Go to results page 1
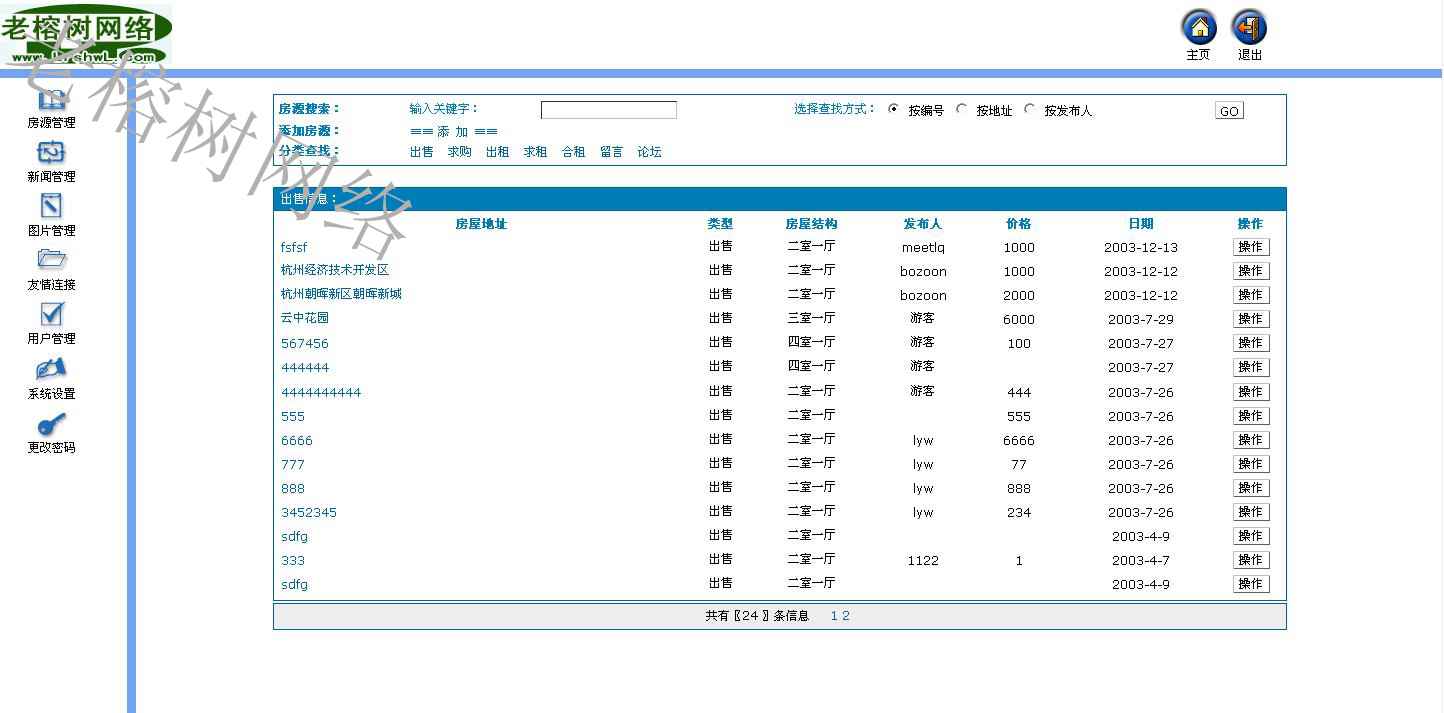The height and width of the screenshot is (713, 1444). tap(834, 616)
